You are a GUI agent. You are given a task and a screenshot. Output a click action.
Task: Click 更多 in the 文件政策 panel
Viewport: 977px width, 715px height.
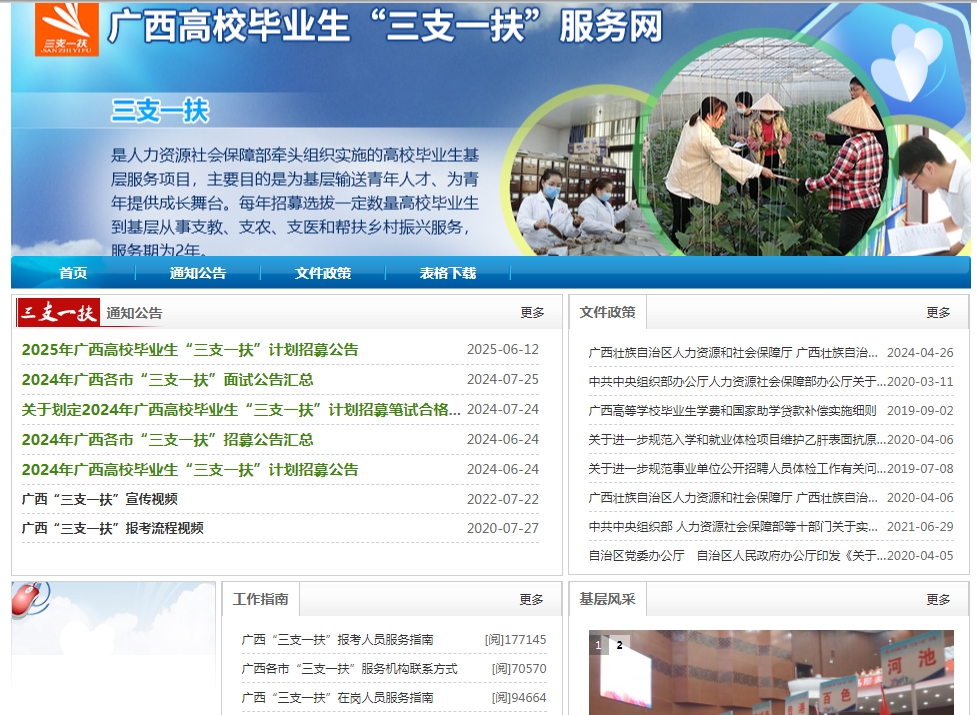click(x=937, y=312)
